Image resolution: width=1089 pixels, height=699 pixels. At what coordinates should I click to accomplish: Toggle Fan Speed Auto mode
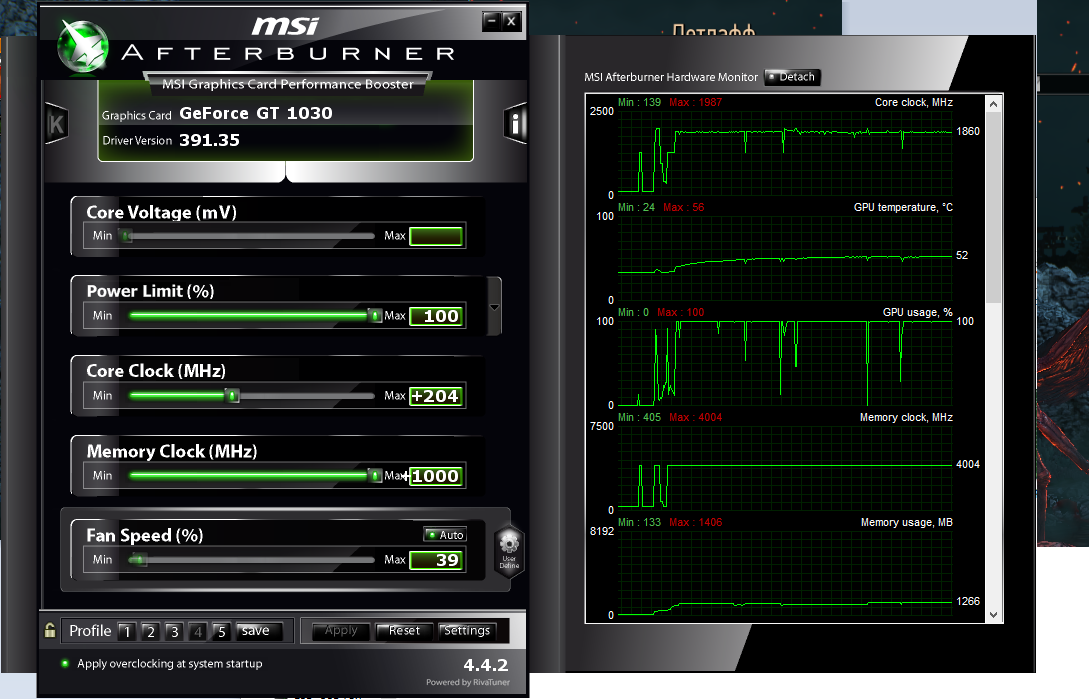[x=445, y=534]
